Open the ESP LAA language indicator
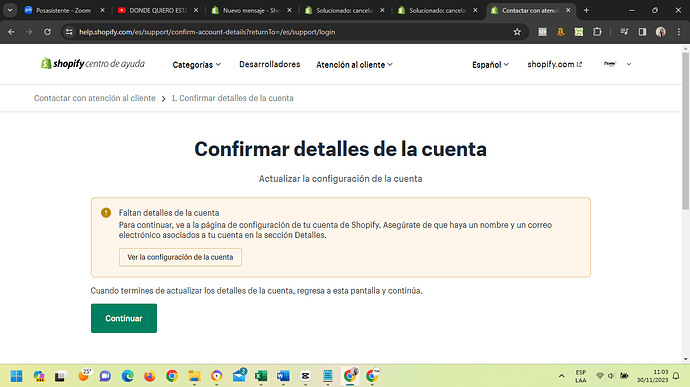690x387 pixels. point(581,376)
